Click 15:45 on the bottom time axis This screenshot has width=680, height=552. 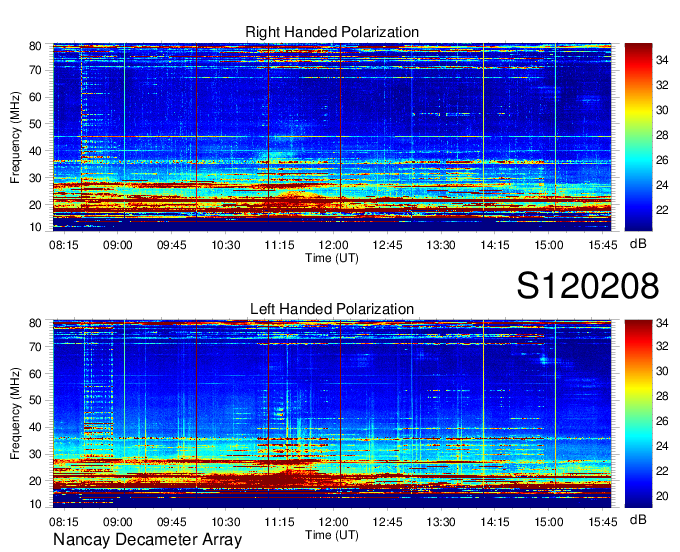coord(603,522)
